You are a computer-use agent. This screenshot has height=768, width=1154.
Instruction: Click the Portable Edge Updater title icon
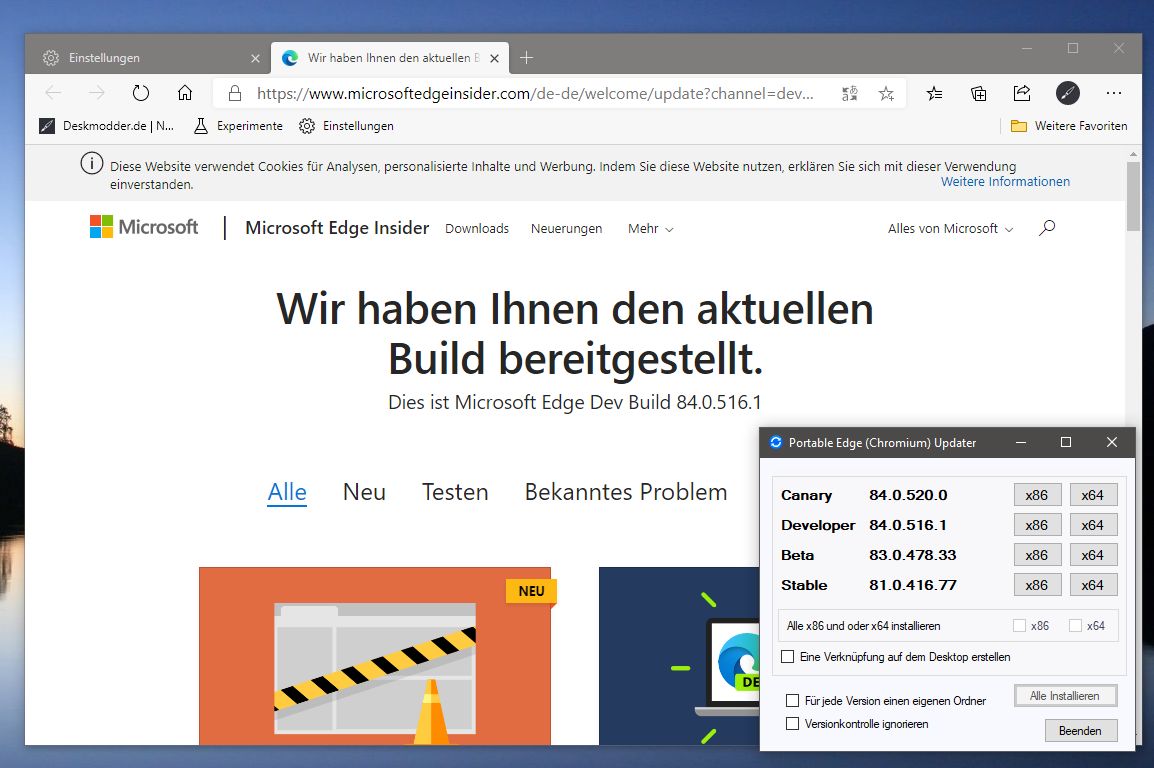coord(776,442)
